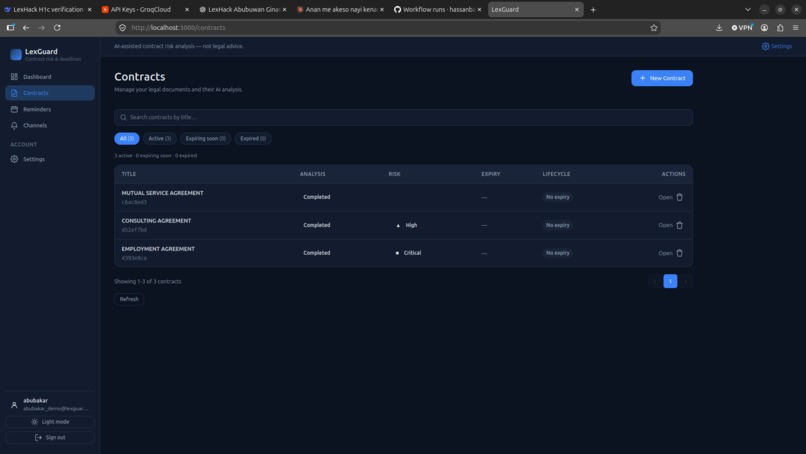Open the browser hamburger menu

pyautogui.click(x=795, y=28)
